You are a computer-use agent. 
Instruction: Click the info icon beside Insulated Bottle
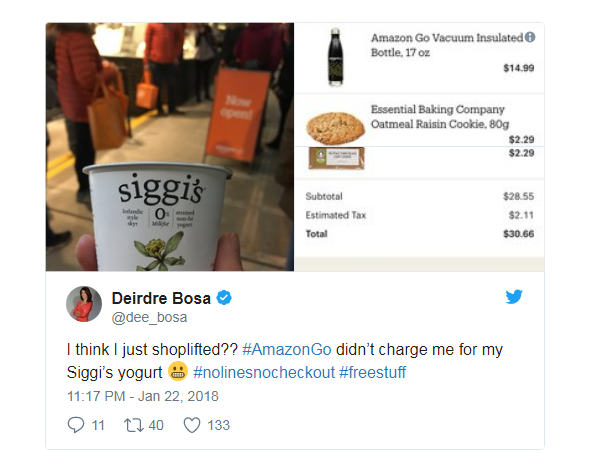[530, 37]
